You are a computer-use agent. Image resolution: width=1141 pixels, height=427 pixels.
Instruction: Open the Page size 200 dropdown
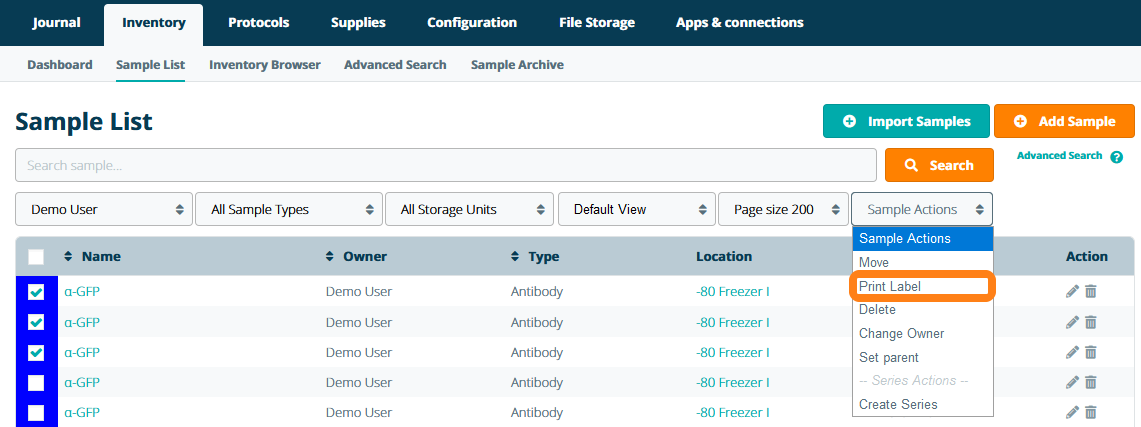point(782,210)
